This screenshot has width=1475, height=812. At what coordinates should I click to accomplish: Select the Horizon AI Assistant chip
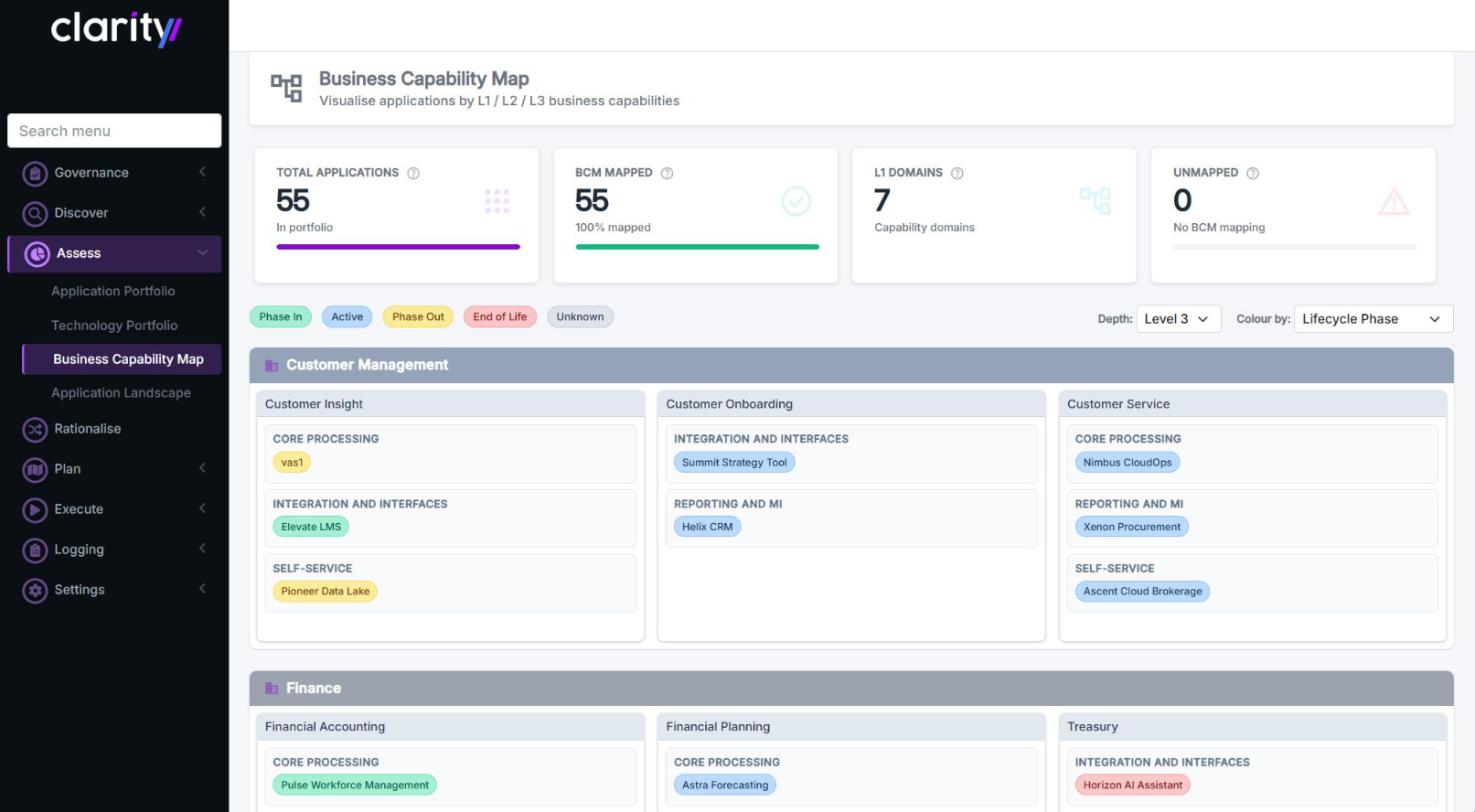click(1132, 785)
